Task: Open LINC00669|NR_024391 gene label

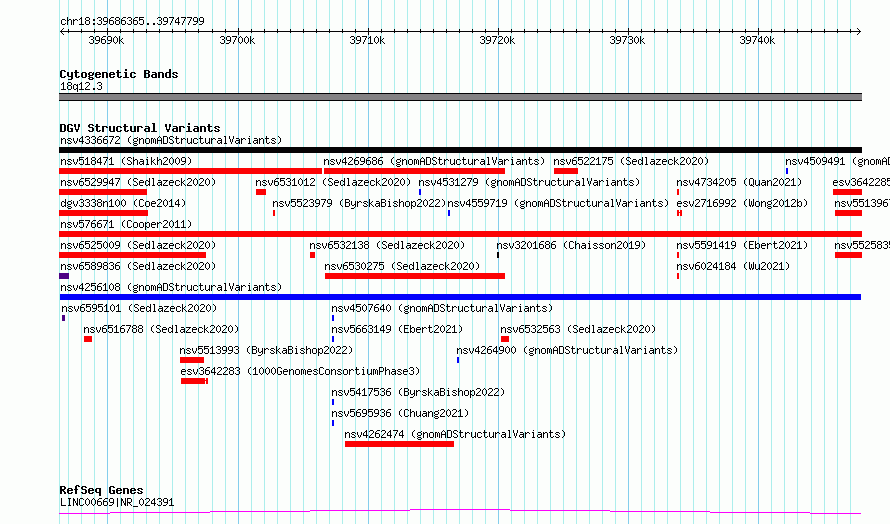Action: pos(117,502)
